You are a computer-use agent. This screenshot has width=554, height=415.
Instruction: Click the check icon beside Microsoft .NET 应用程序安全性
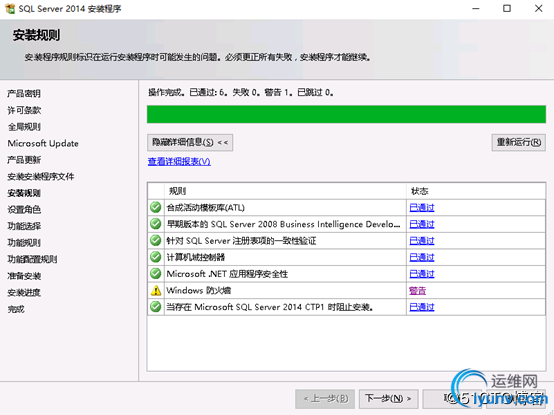pyautogui.click(x=155, y=273)
